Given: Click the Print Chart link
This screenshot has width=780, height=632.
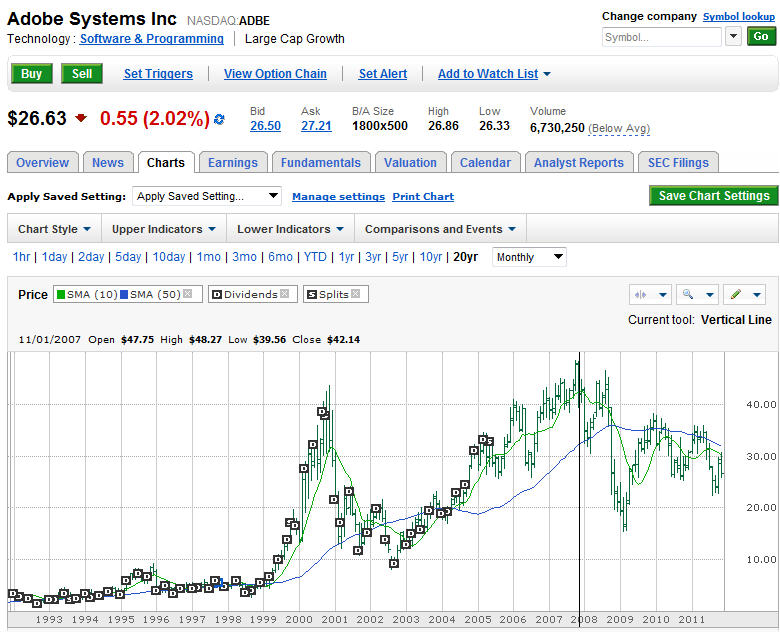Looking at the screenshot, I should pyautogui.click(x=423, y=197).
